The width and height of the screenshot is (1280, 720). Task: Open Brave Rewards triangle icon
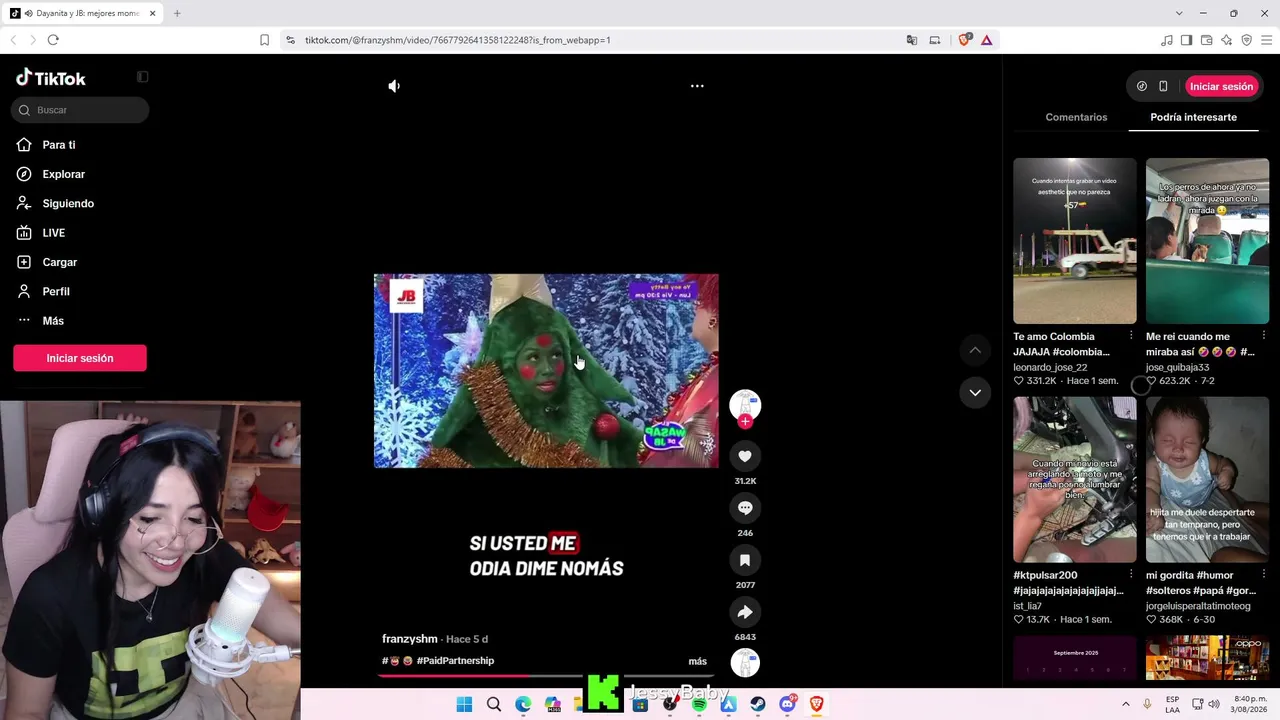point(986,40)
